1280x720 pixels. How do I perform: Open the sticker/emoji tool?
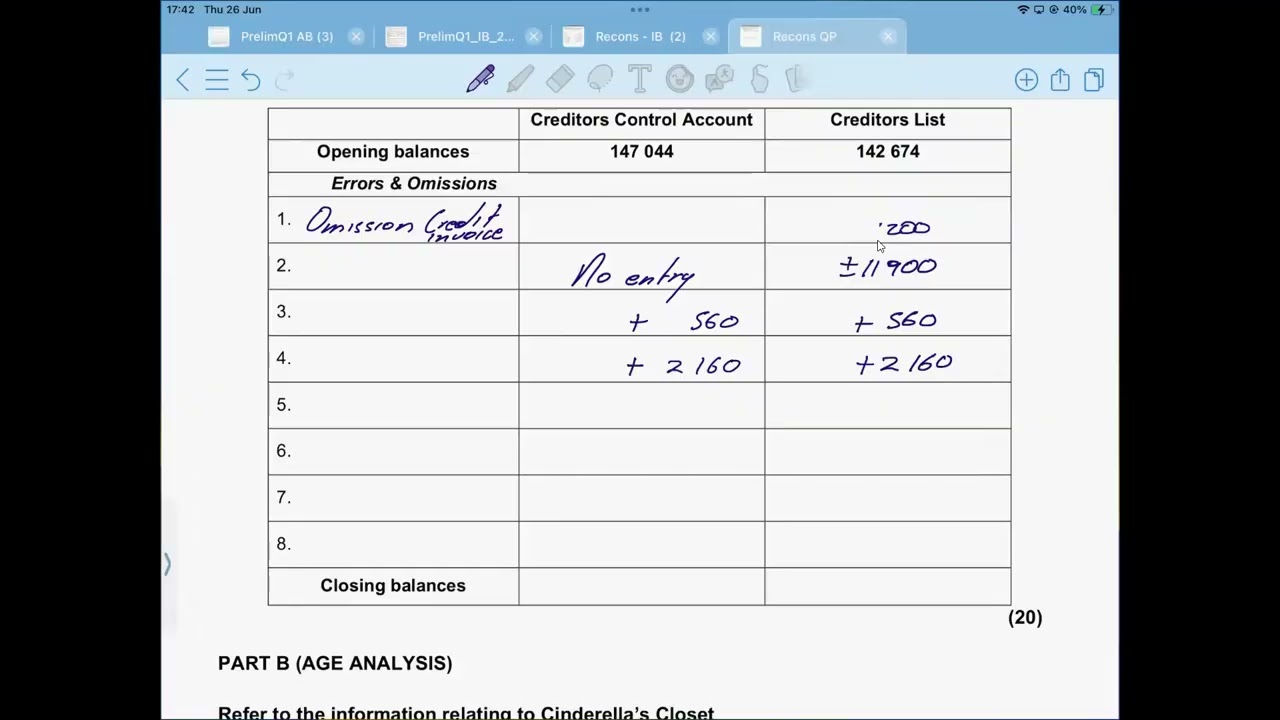[x=679, y=79]
